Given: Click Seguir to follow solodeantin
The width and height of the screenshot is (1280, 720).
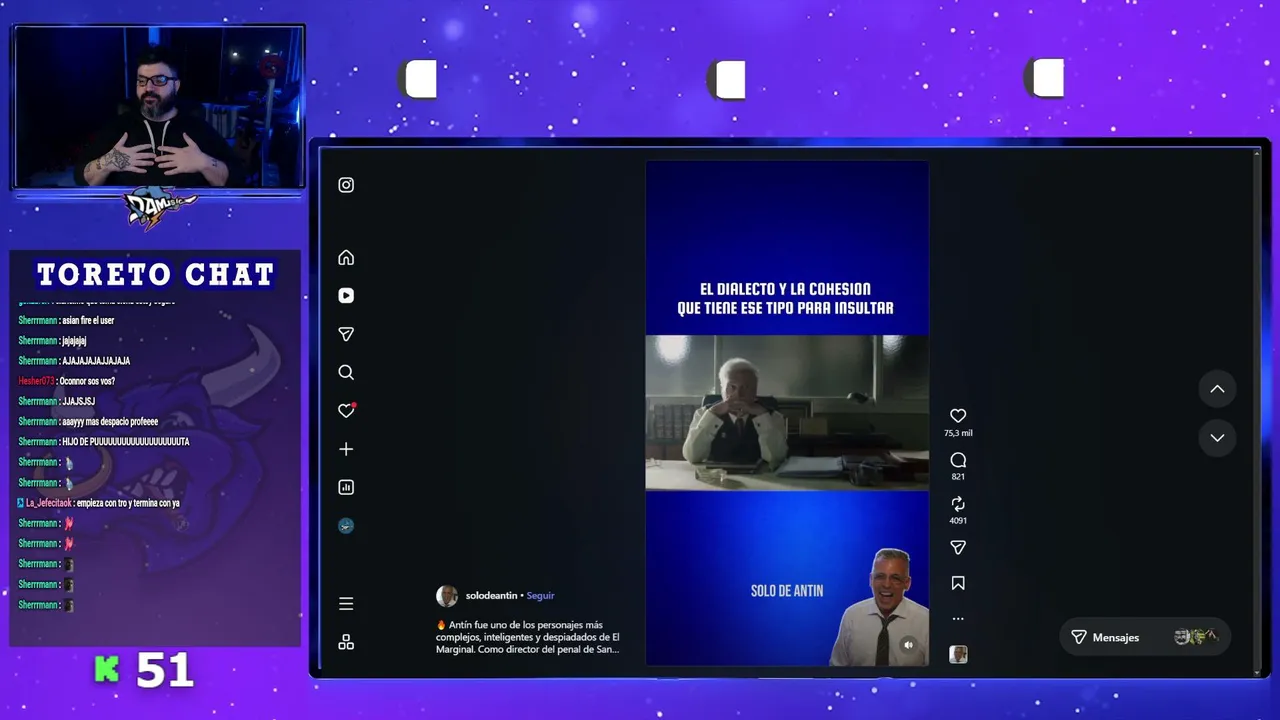Looking at the screenshot, I should click(x=540, y=596).
